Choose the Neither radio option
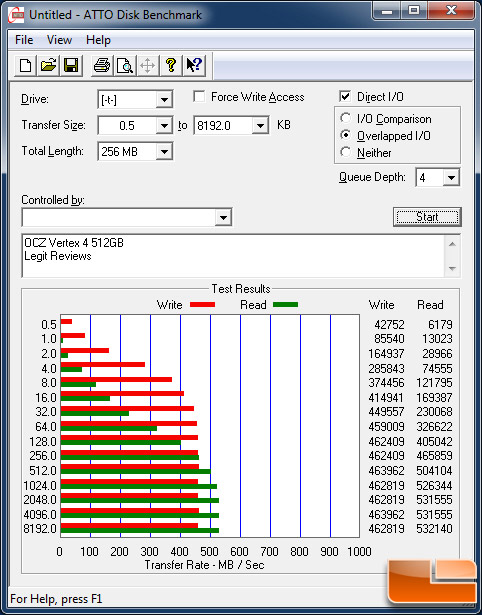482x615 pixels. 346,152
